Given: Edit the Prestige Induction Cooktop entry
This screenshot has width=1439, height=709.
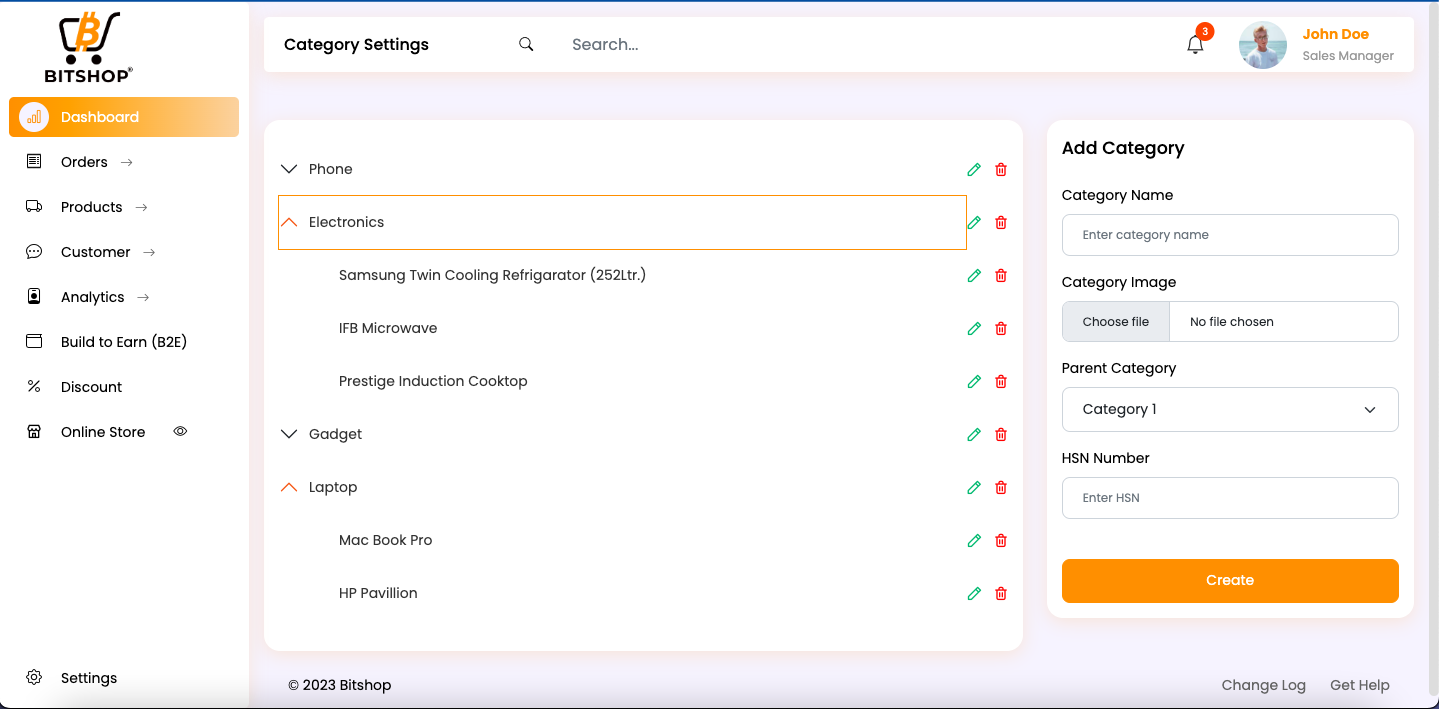Looking at the screenshot, I should pyautogui.click(x=974, y=382).
